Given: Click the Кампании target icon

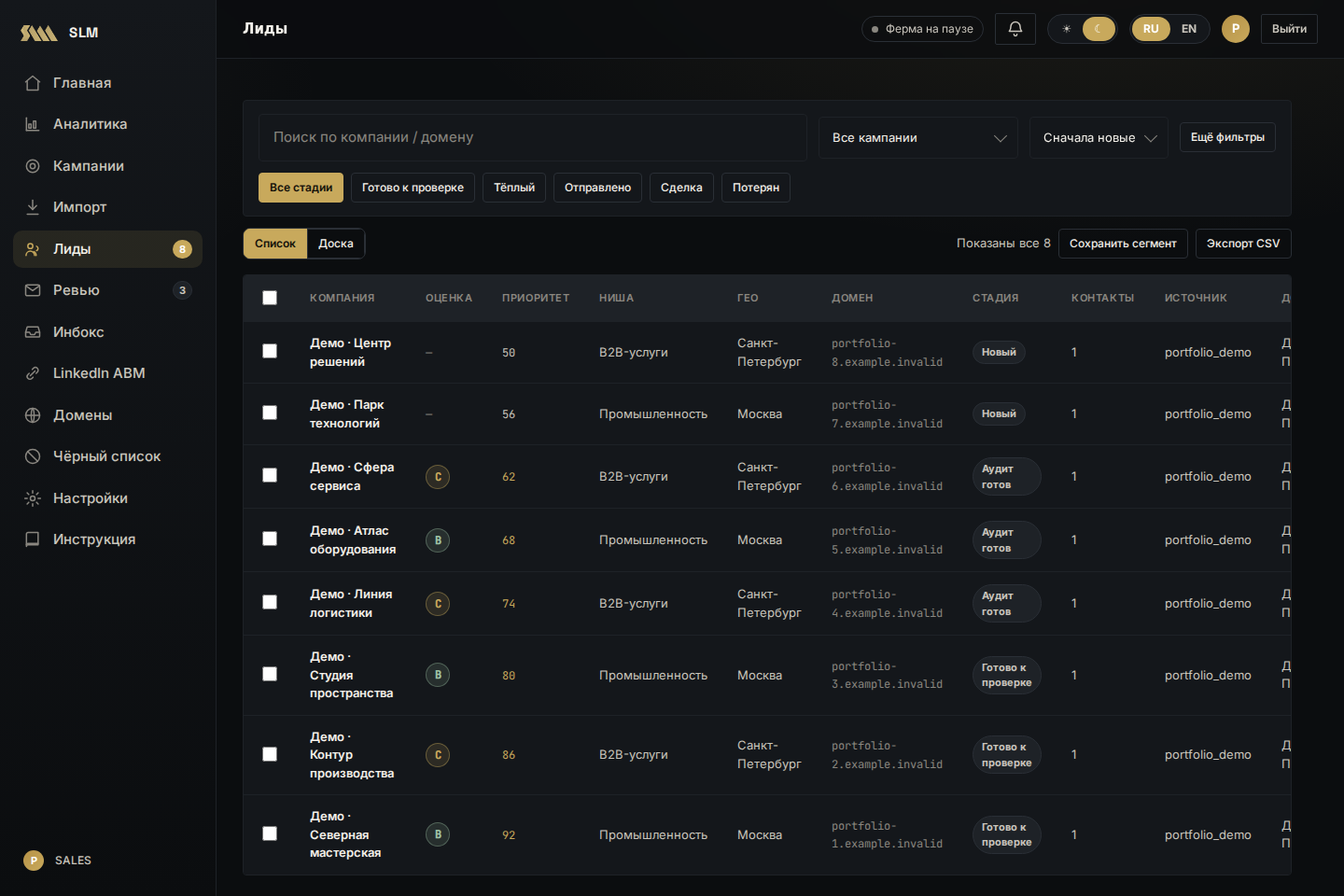Looking at the screenshot, I should pos(33,166).
